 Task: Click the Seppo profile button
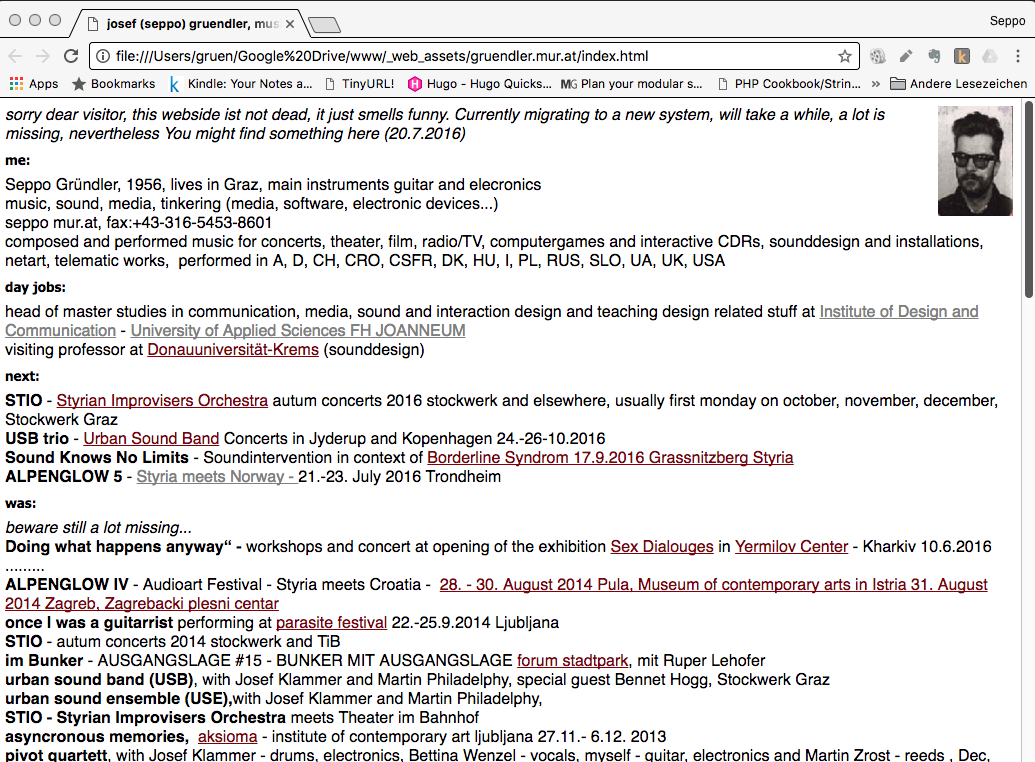[1007, 20]
